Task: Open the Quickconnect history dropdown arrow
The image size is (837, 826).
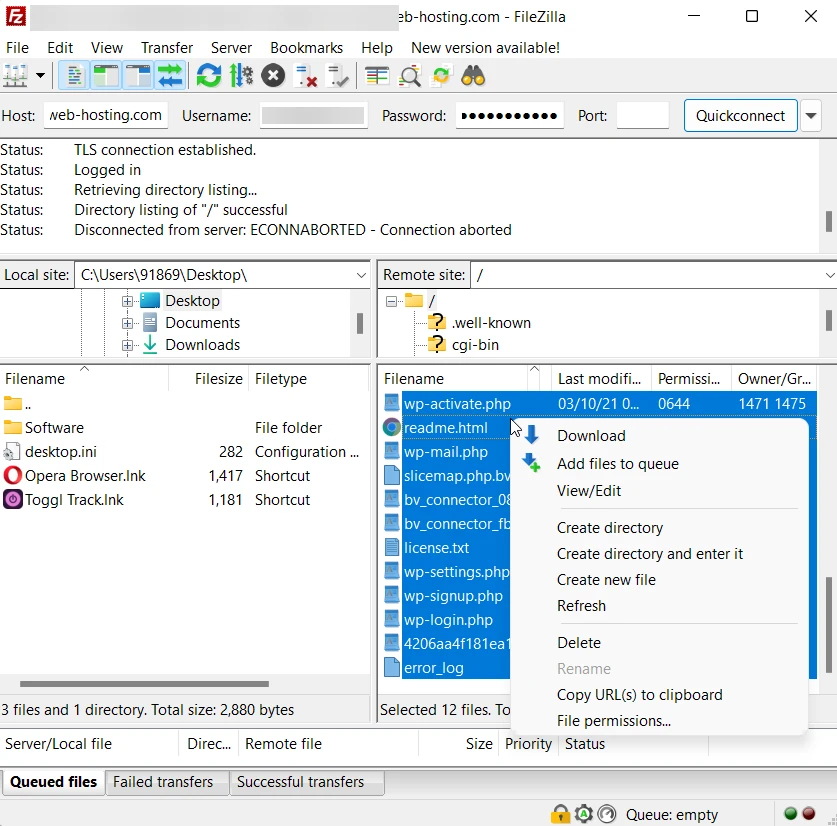Action: 811,116
